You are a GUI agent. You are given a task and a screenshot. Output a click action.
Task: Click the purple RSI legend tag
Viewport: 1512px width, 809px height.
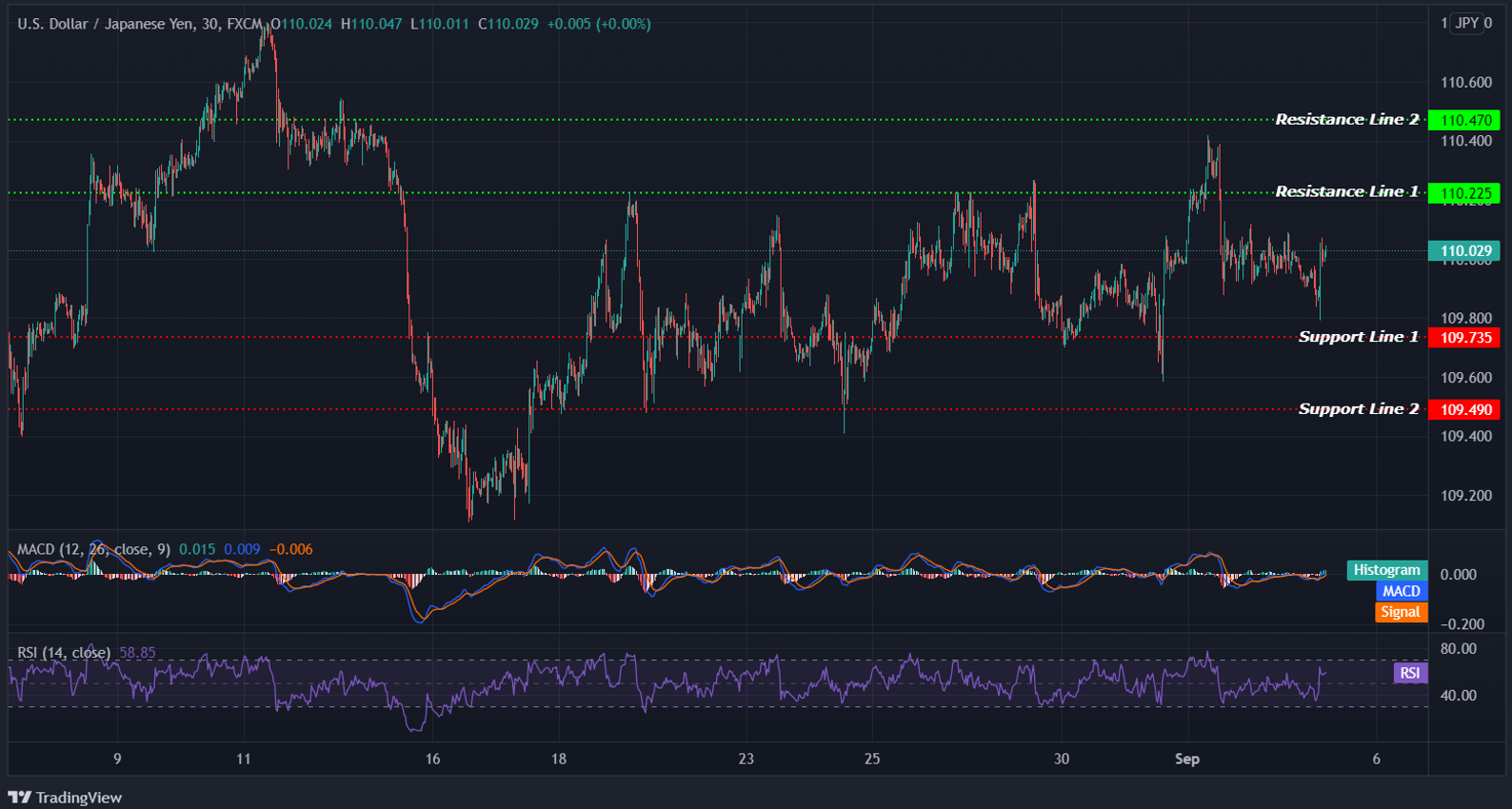pyautogui.click(x=1410, y=673)
